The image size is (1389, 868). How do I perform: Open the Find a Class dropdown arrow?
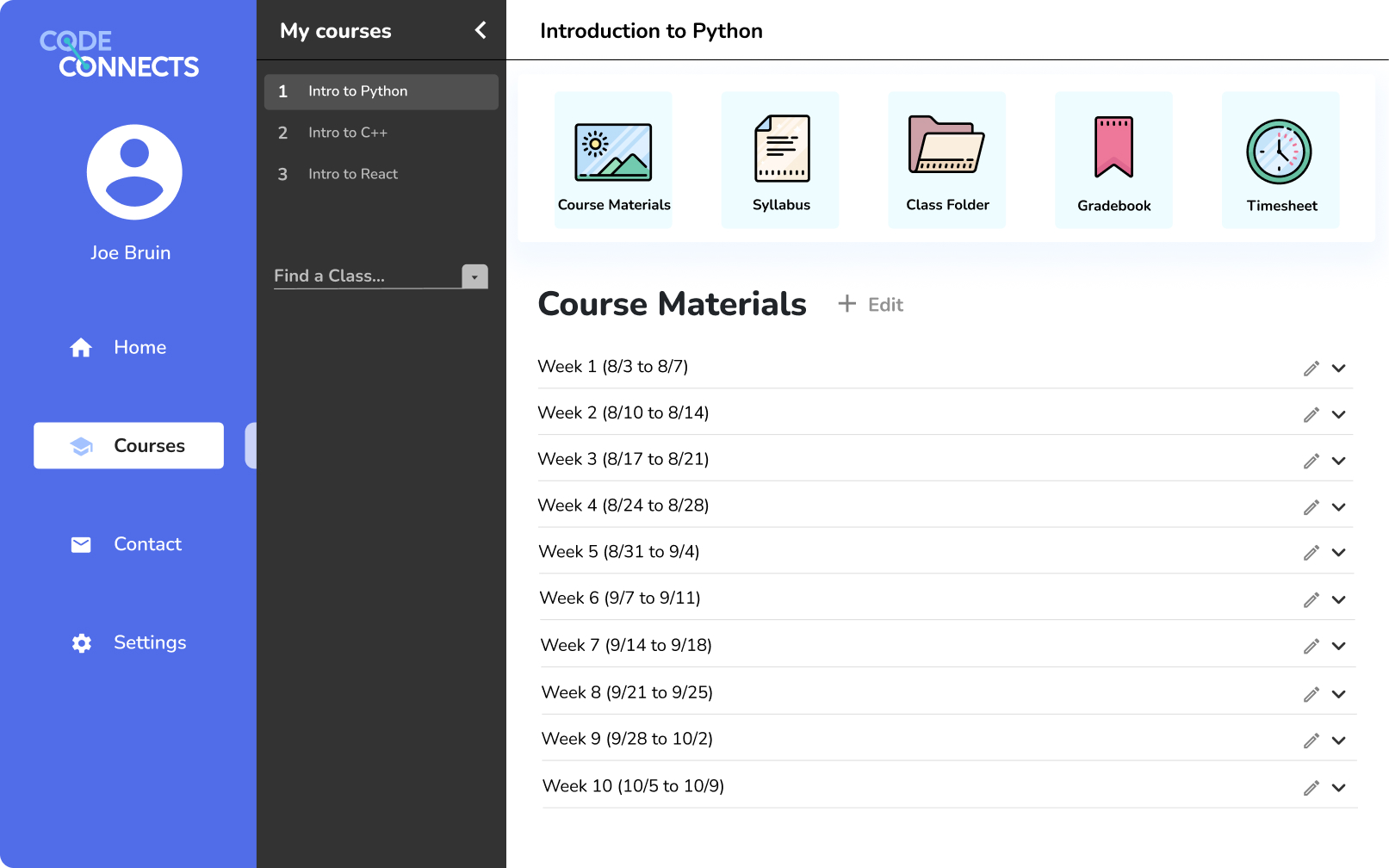[x=474, y=276]
